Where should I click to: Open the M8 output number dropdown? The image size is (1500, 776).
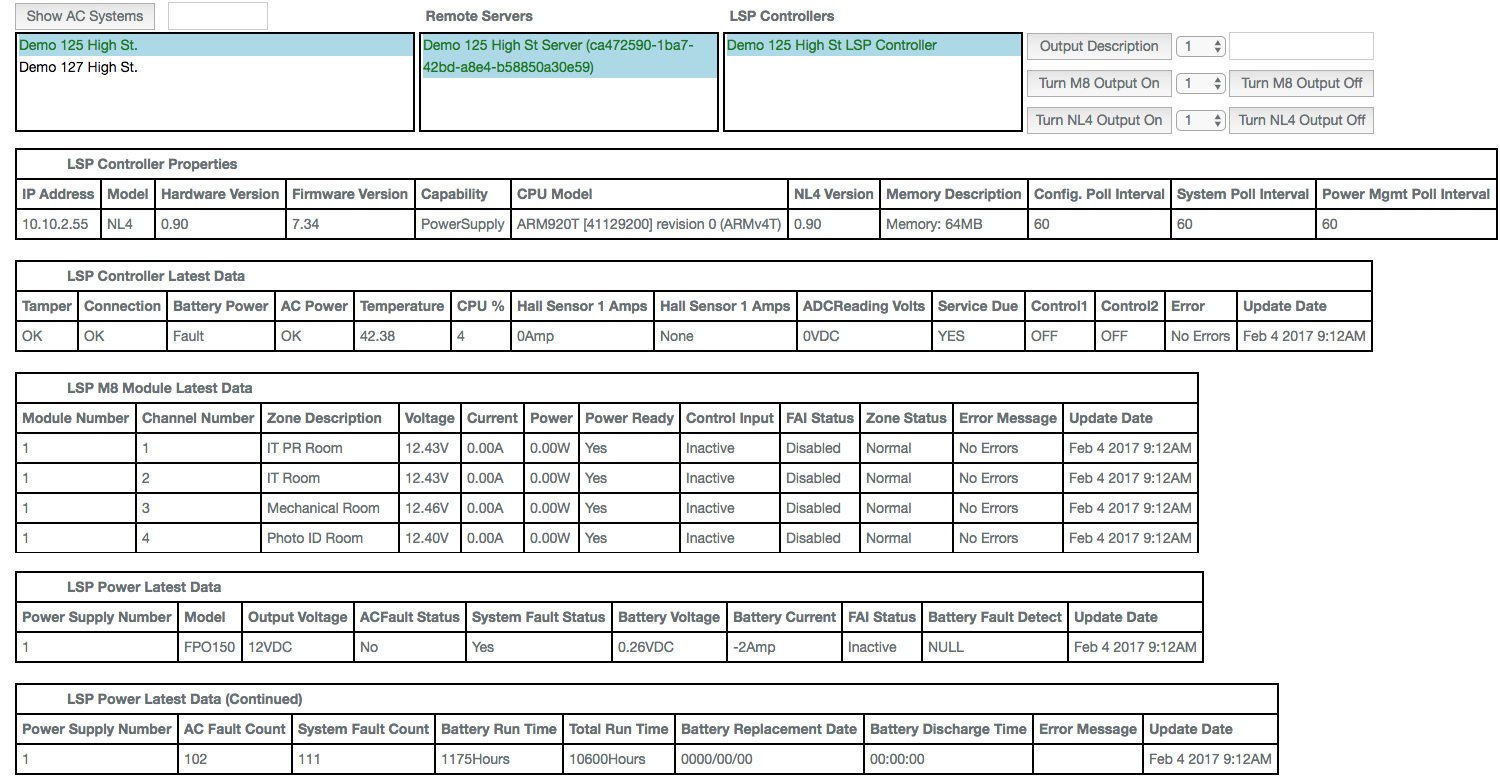point(1201,84)
